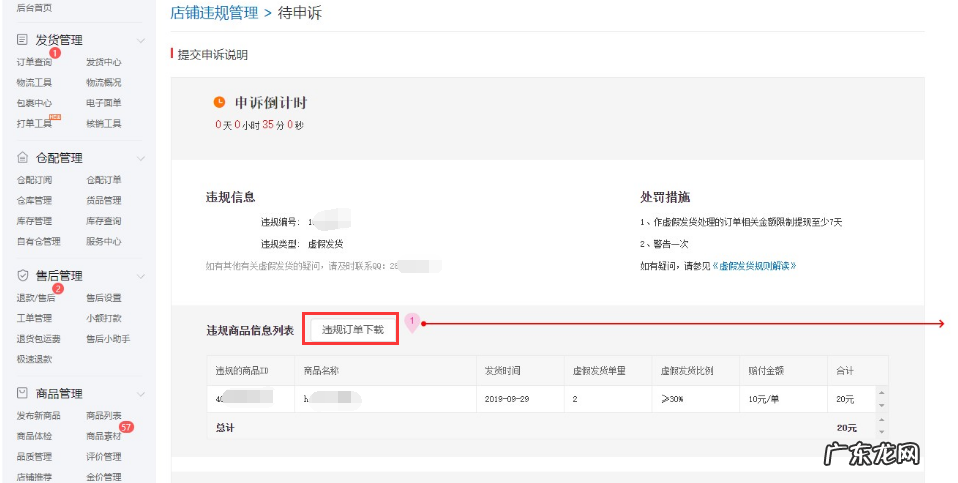Select 包裹中心 in the sidebar
The image size is (958, 483).
[34, 103]
